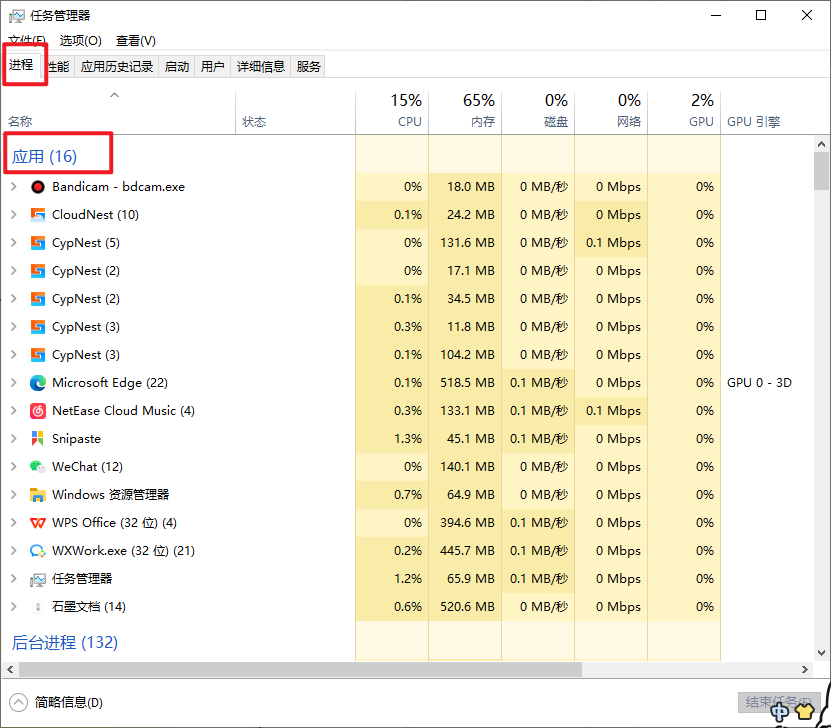Go to the 用户 tab

coord(213,67)
